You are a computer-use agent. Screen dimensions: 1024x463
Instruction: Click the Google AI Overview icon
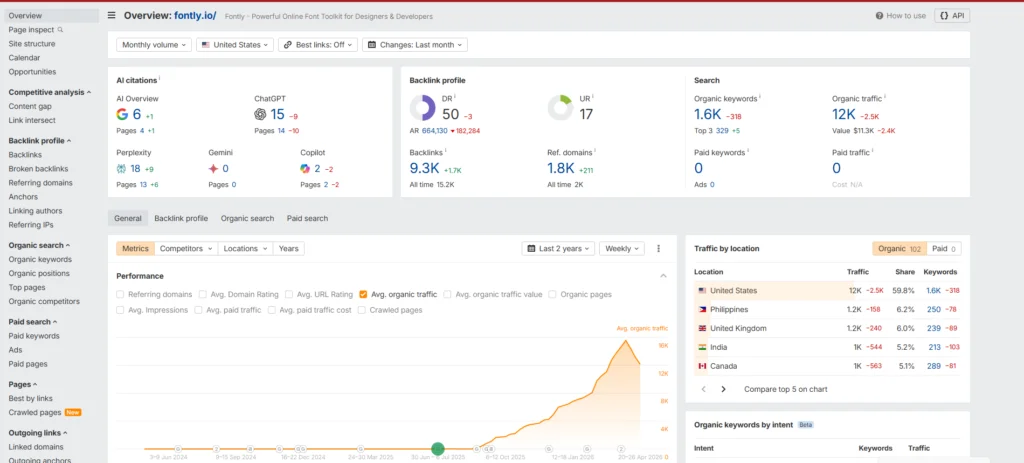122,114
